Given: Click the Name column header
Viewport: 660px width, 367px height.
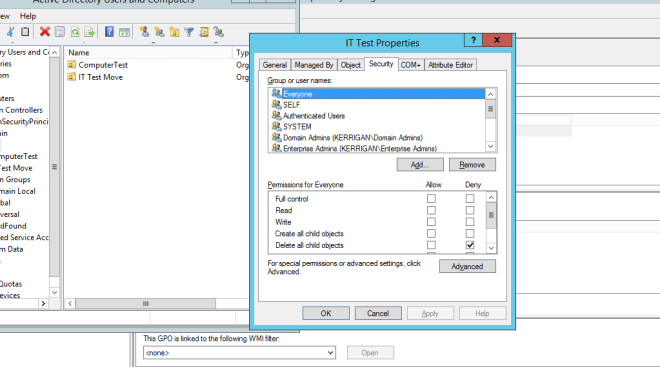Looking at the screenshot, I should coord(149,53).
